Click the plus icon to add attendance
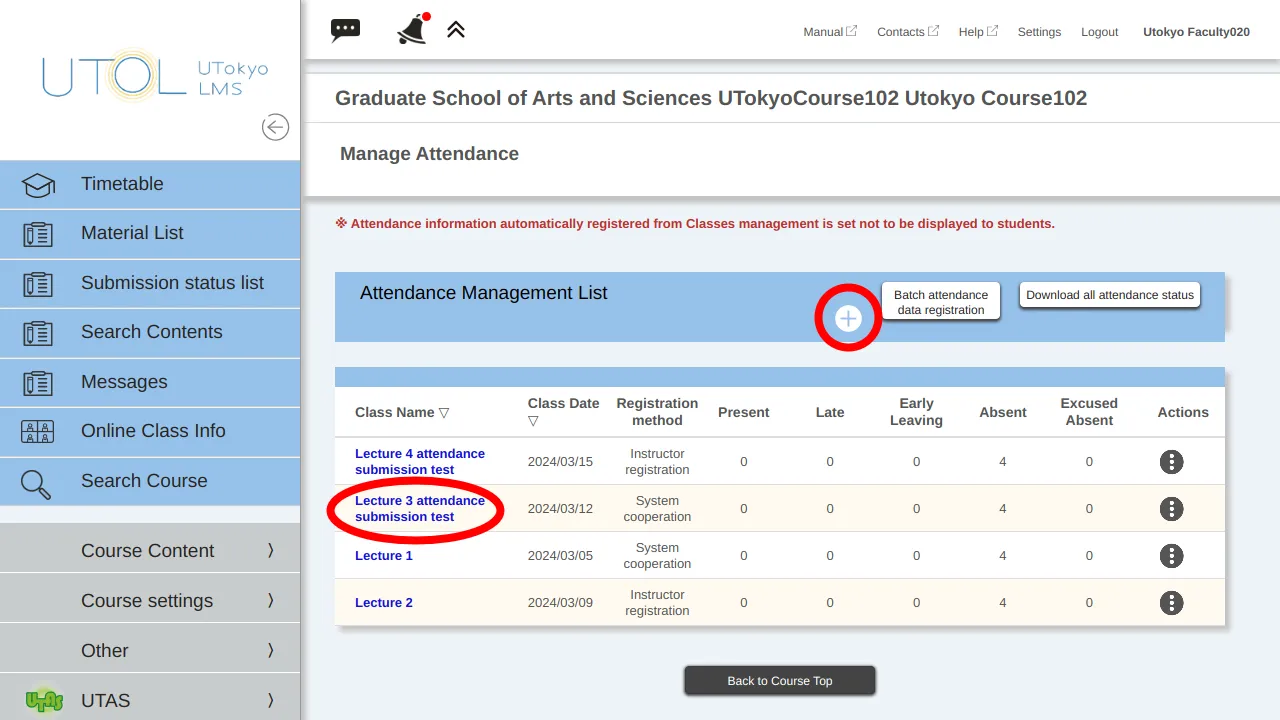Image resolution: width=1280 pixels, height=720 pixels. tap(848, 318)
